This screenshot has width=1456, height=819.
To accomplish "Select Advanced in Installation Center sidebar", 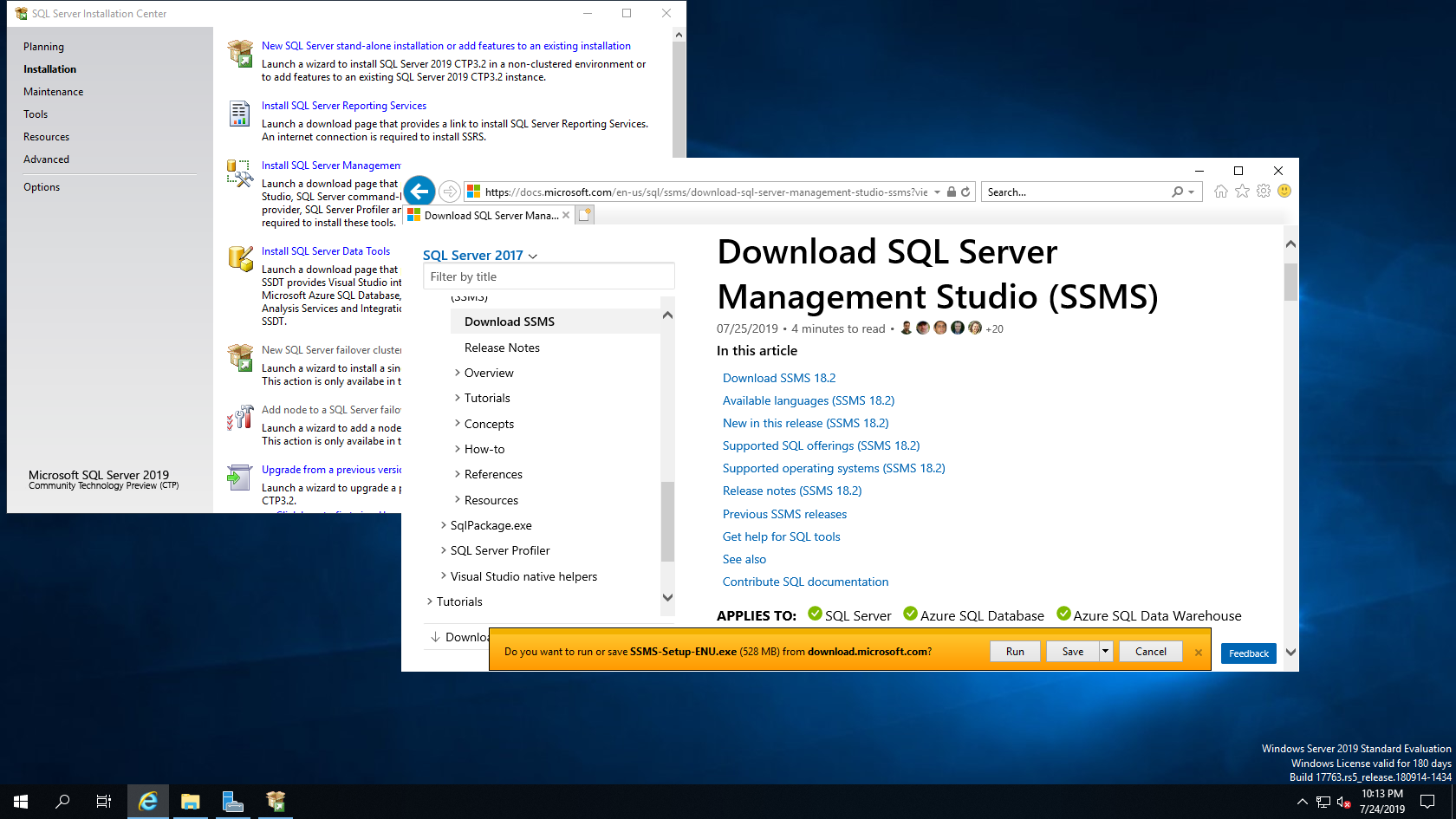I will [46, 159].
